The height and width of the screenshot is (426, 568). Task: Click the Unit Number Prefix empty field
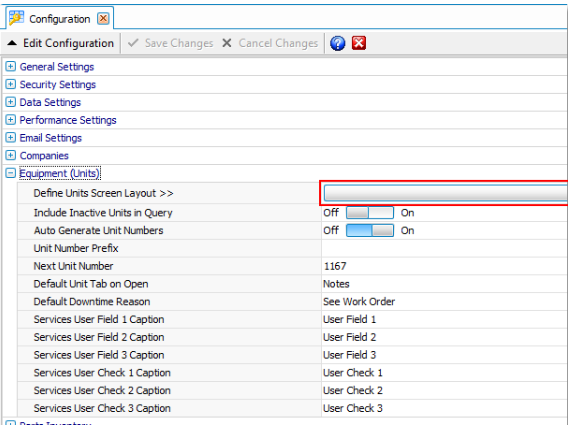tap(444, 248)
